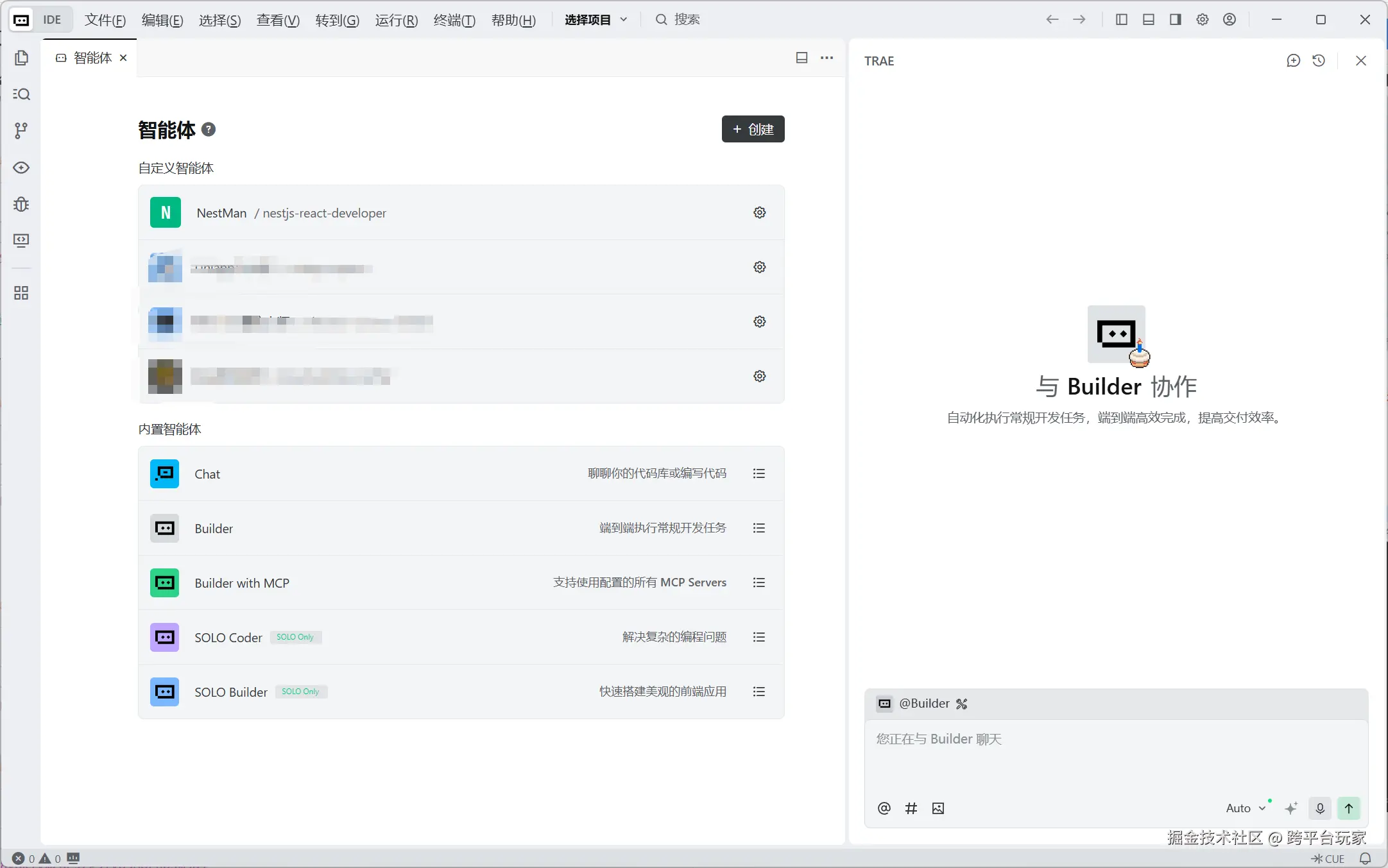Select the @Builder agent chip
The image size is (1388, 868).
pyautogui.click(x=914, y=704)
